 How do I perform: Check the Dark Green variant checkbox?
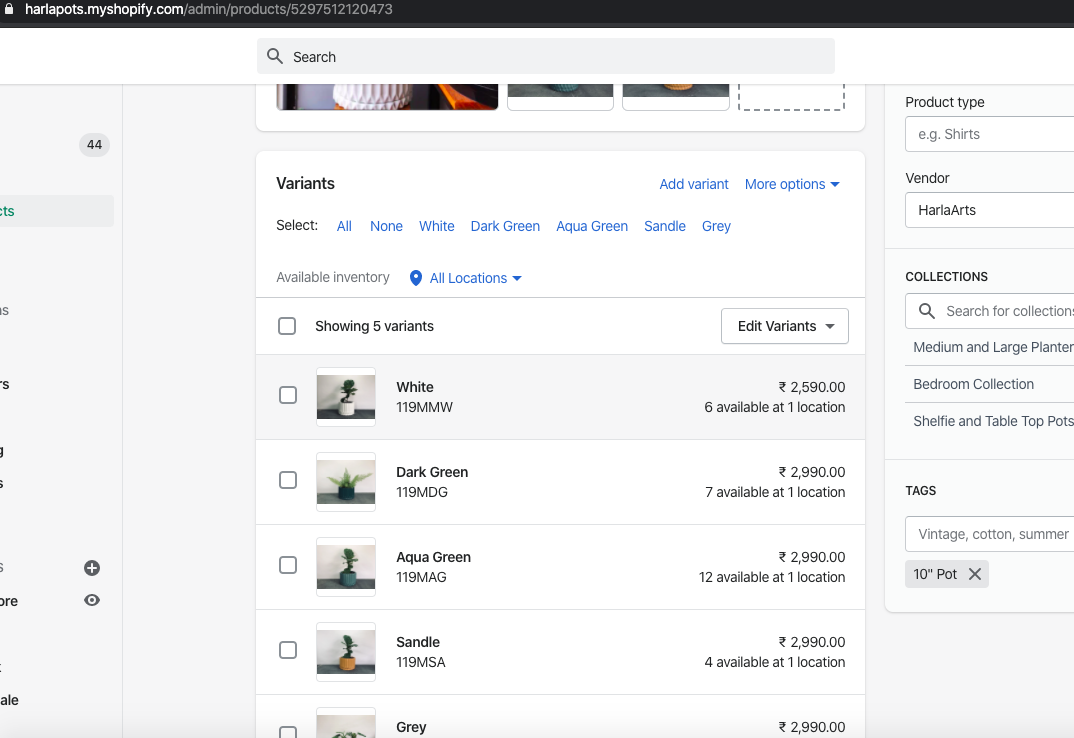[288, 480]
